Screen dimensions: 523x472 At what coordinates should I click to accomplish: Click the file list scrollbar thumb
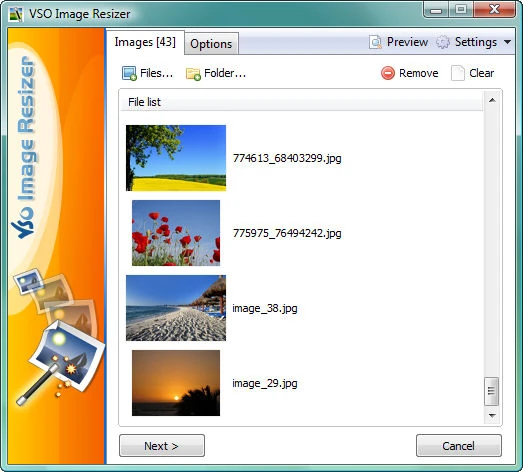[491, 391]
